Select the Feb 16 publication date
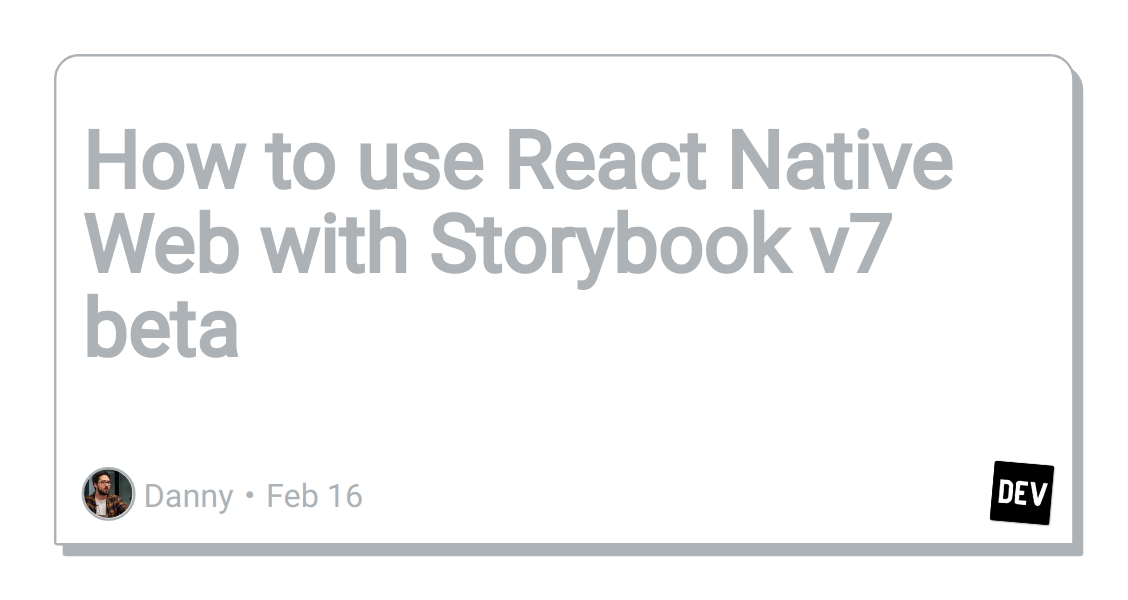Viewport: 1128px width, 600px height. tap(314, 494)
